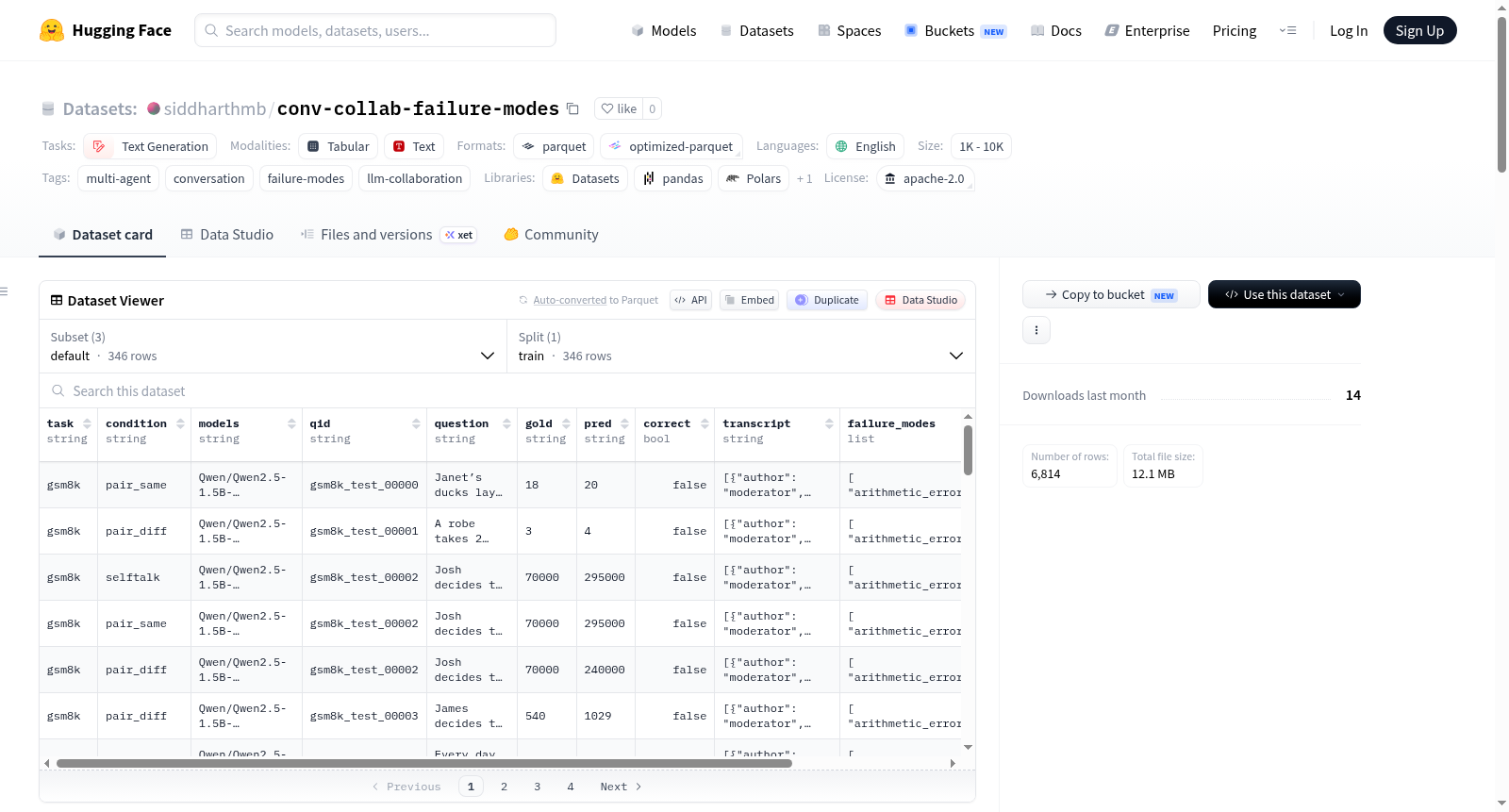The height and width of the screenshot is (812, 1509).
Task: Open Use this dataset dropdown
Action: (x=1285, y=294)
